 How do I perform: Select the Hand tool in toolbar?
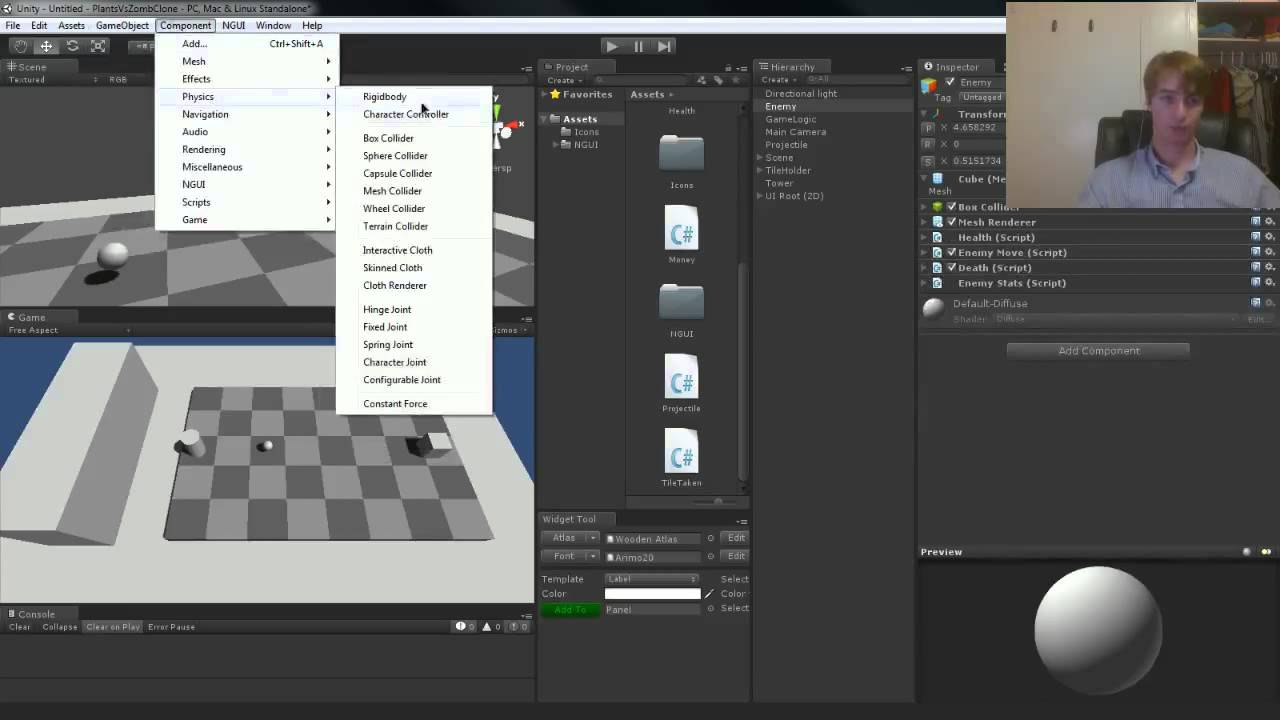(x=20, y=46)
